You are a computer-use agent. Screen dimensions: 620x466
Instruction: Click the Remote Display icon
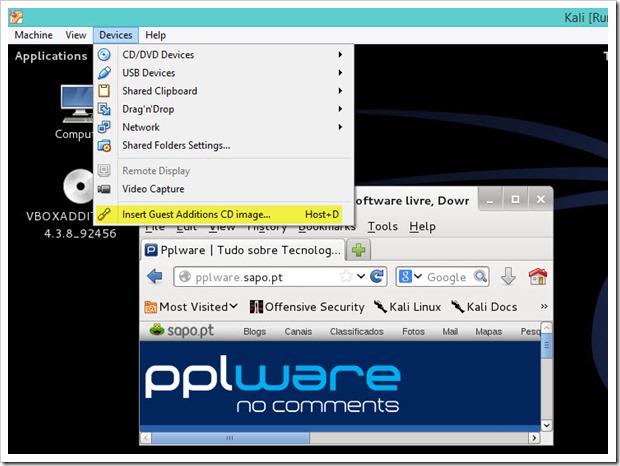(104, 171)
